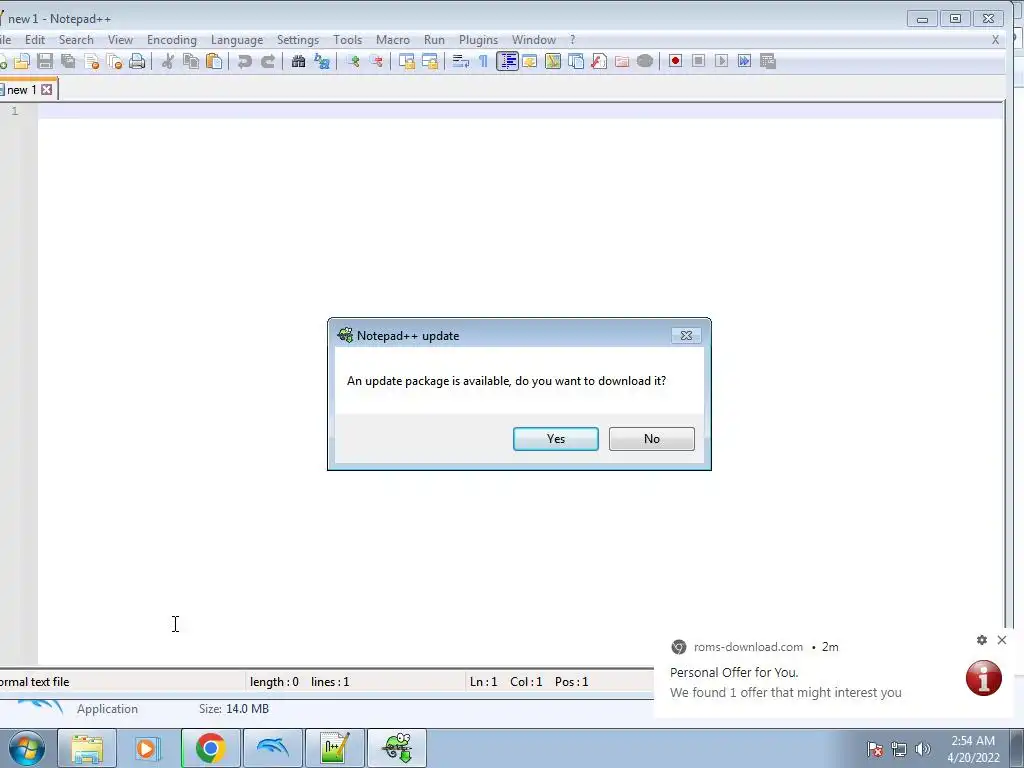Click the Undo arrow icon

pyautogui.click(x=245, y=61)
